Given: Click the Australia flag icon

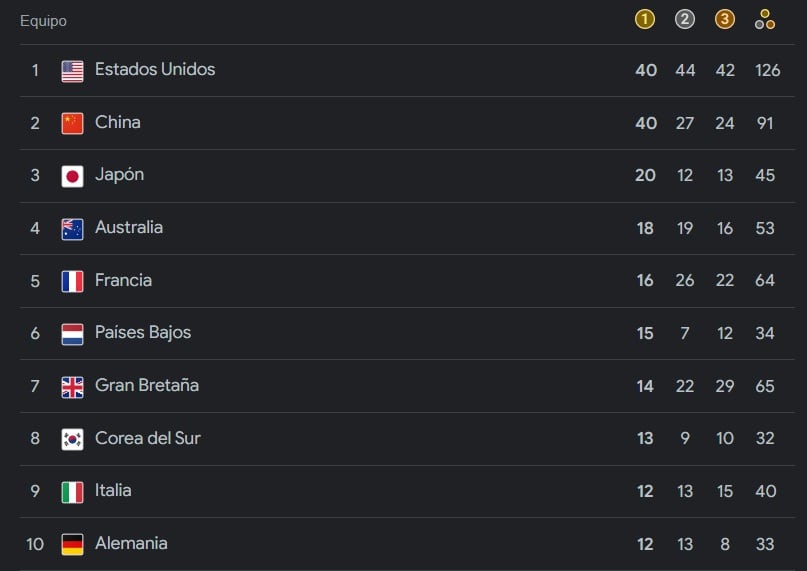Looking at the screenshot, I should click(72, 229).
